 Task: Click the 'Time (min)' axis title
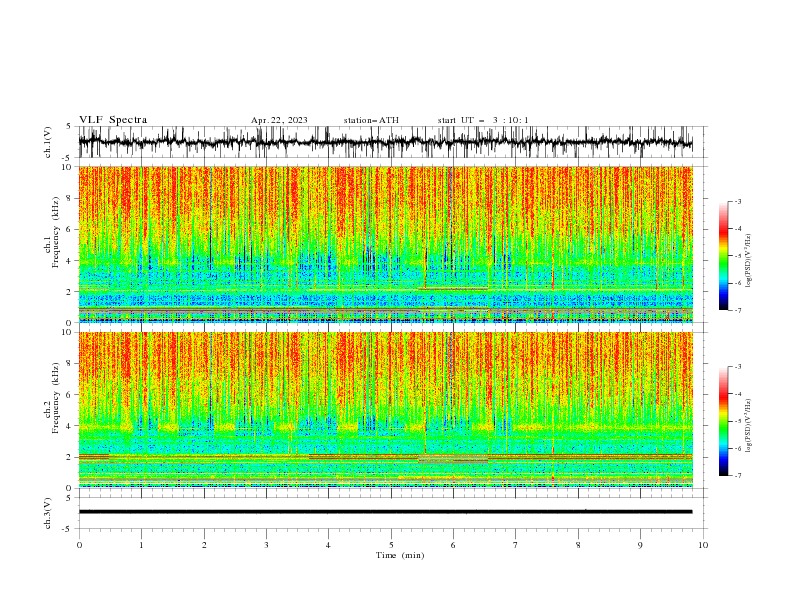(x=400, y=555)
